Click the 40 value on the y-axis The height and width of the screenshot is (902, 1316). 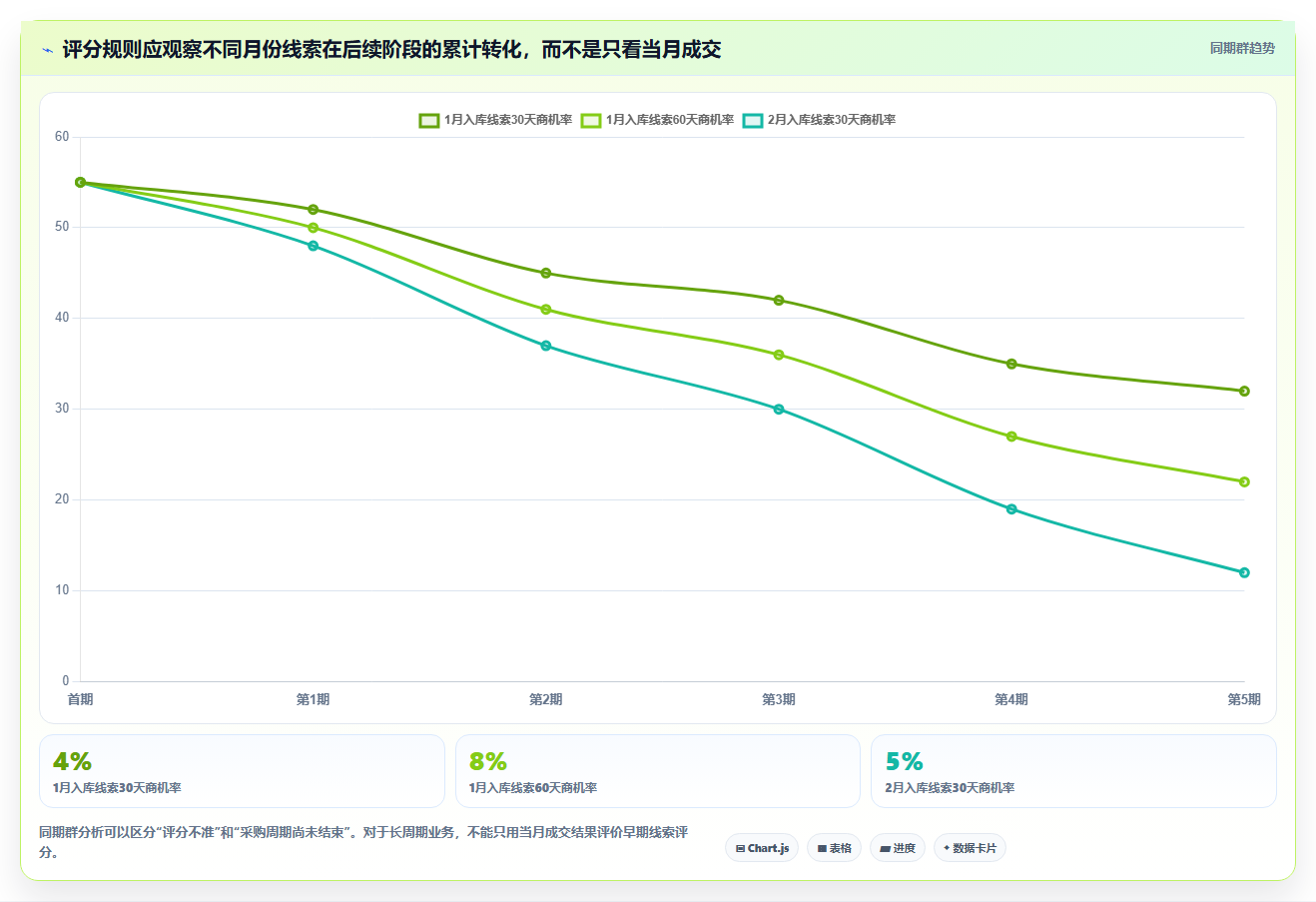pos(62,318)
